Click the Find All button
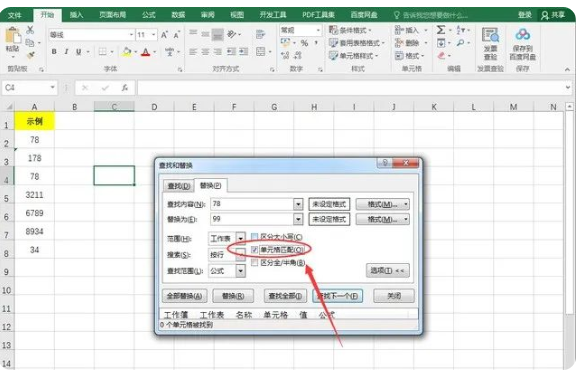 click(285, 296)
